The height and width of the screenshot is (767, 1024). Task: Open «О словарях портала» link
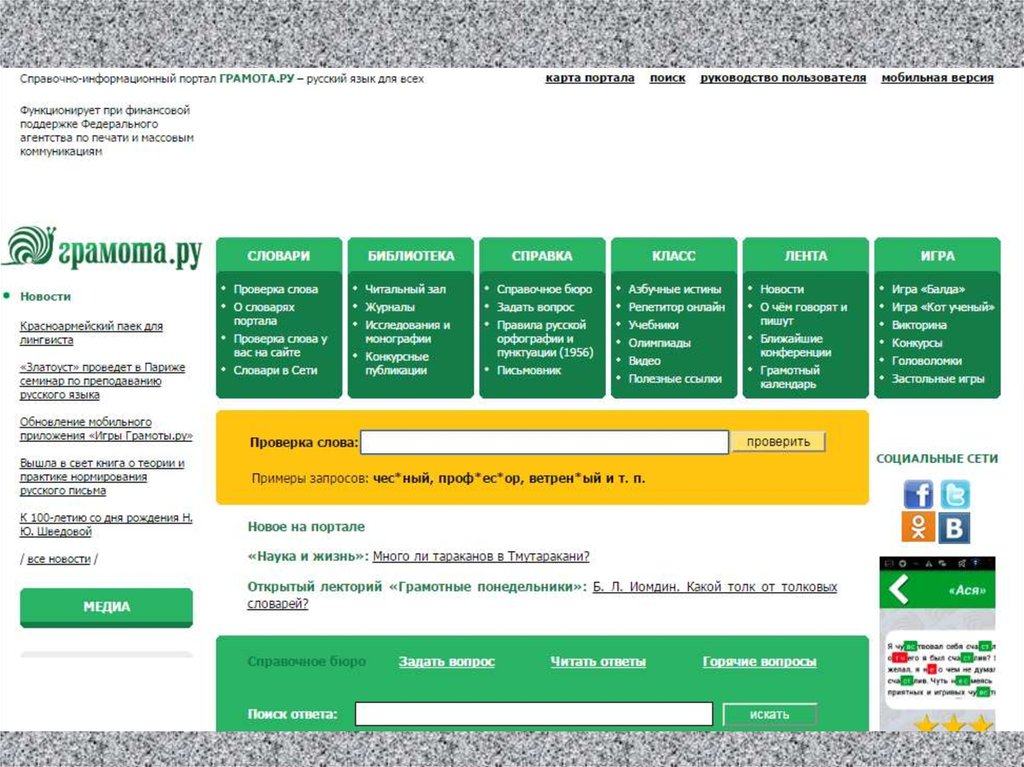pyautogui.click(x=264, y=314)
